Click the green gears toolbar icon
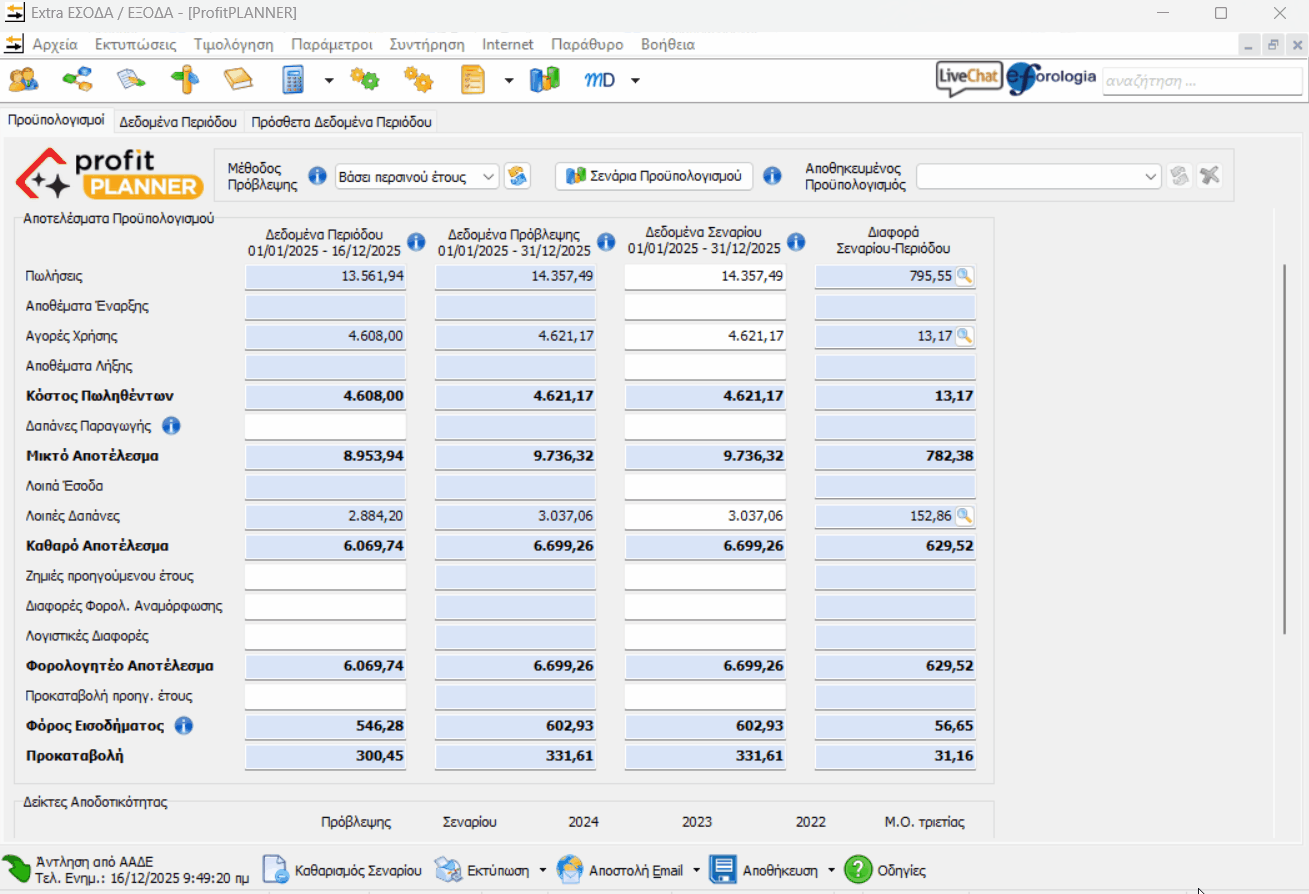 pos(364,80)
